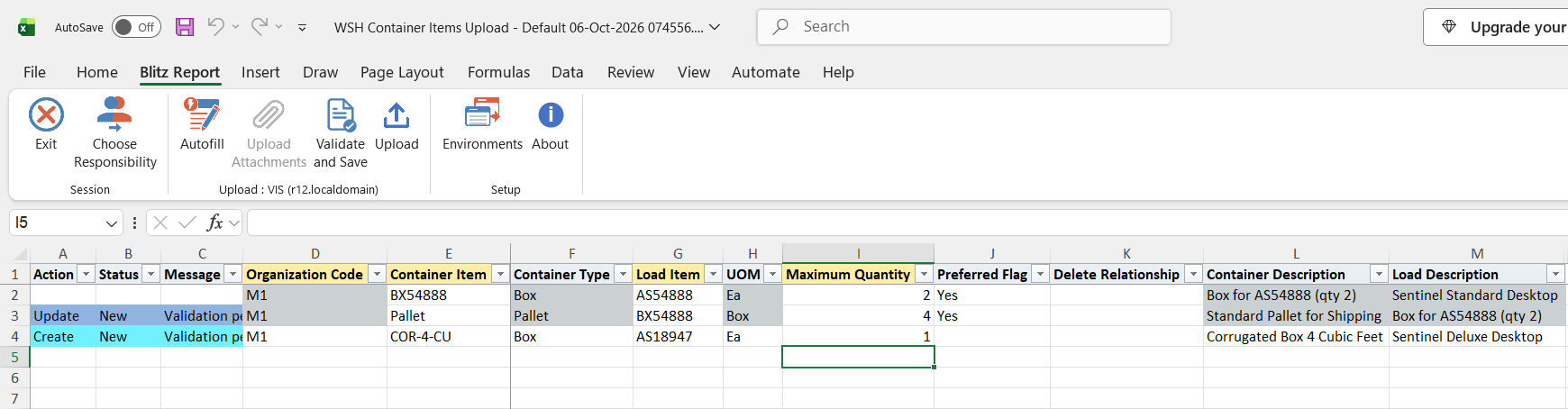Click the diamond Upgrade icon

click(x=1449, y=27)
